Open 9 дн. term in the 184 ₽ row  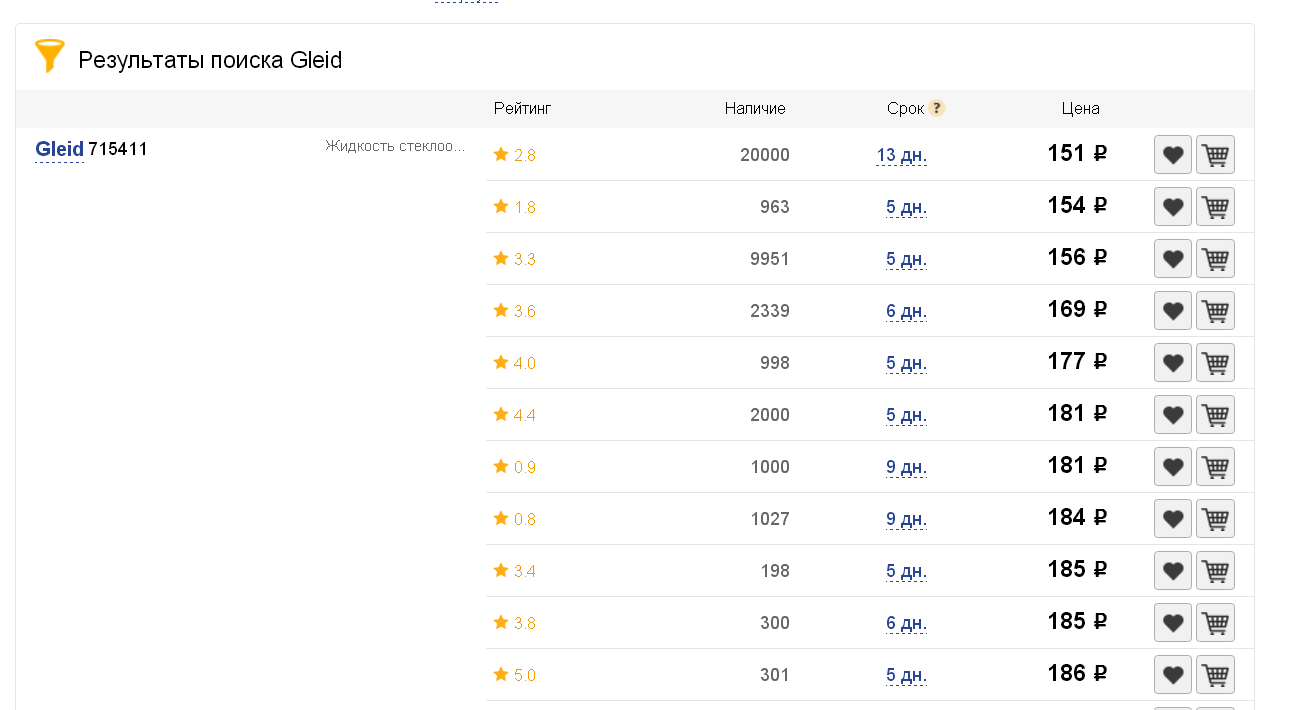click(x=906, y=519)
